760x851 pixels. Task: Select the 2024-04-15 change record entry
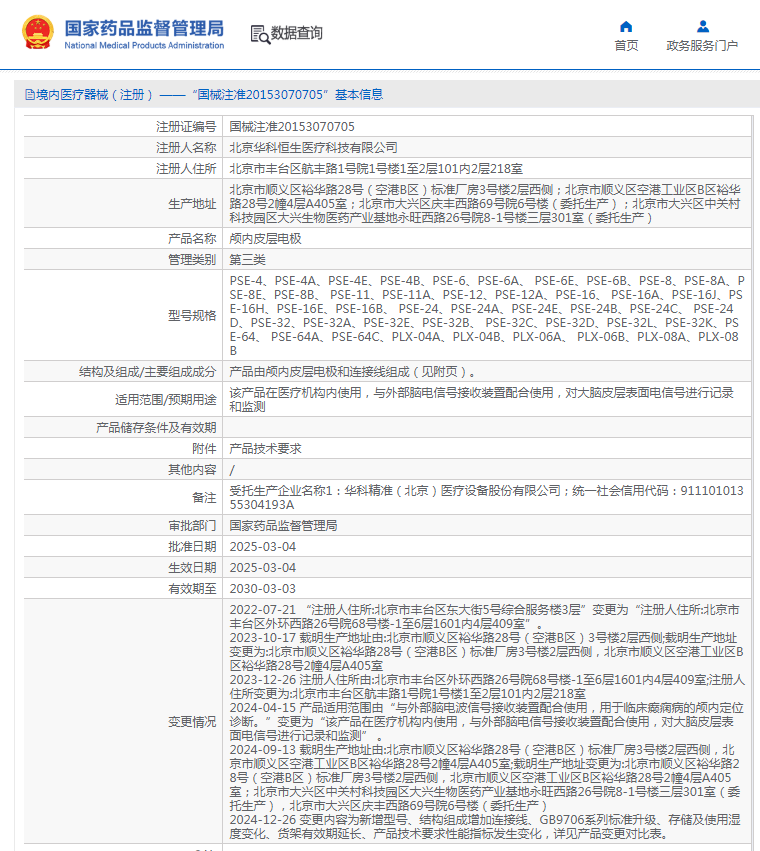click(x=486, y=722)
